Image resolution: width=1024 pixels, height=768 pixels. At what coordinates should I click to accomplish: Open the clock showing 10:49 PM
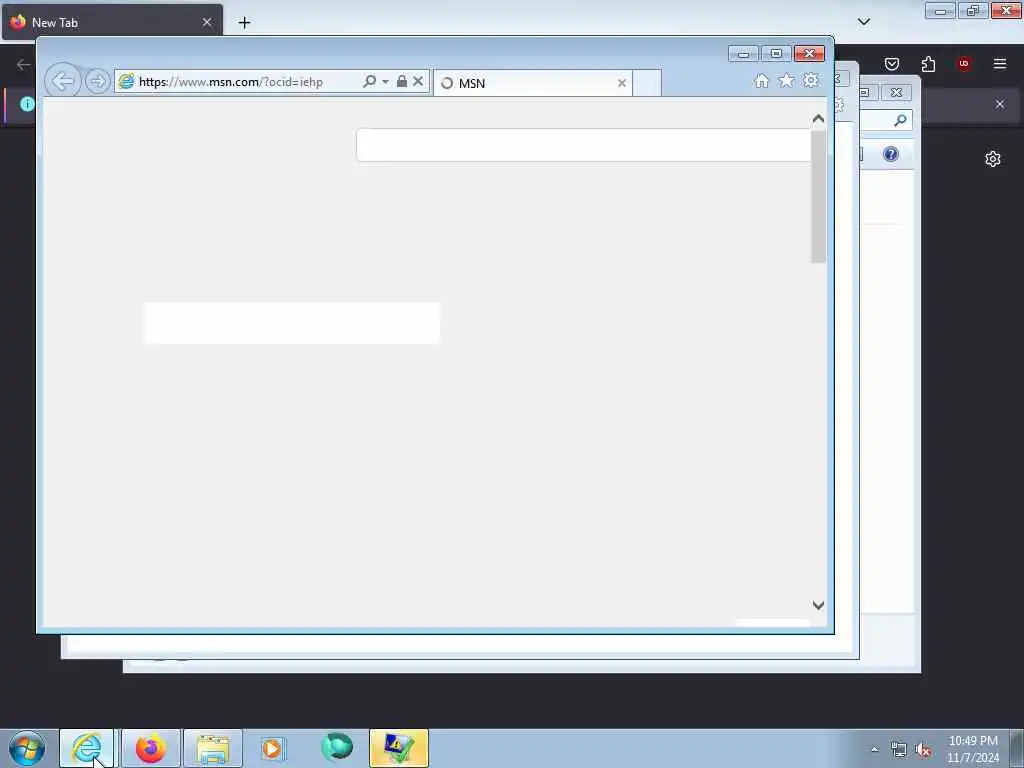click(x=973, y=749)
